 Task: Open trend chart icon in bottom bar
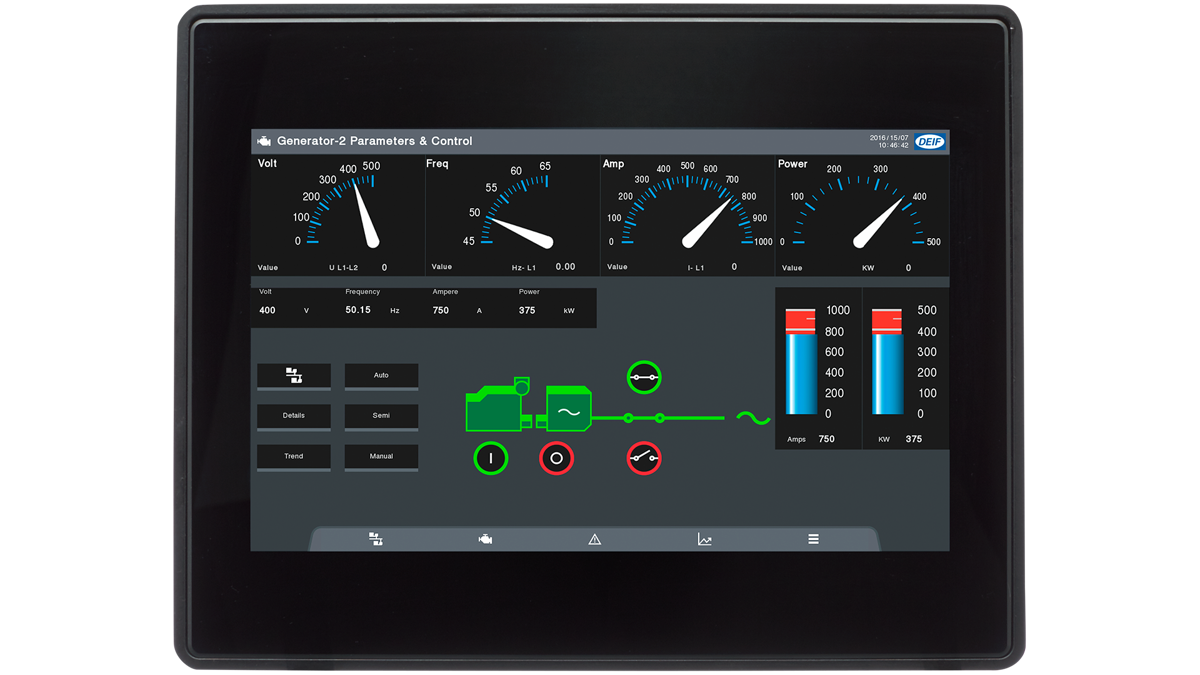tap(705, 539)
